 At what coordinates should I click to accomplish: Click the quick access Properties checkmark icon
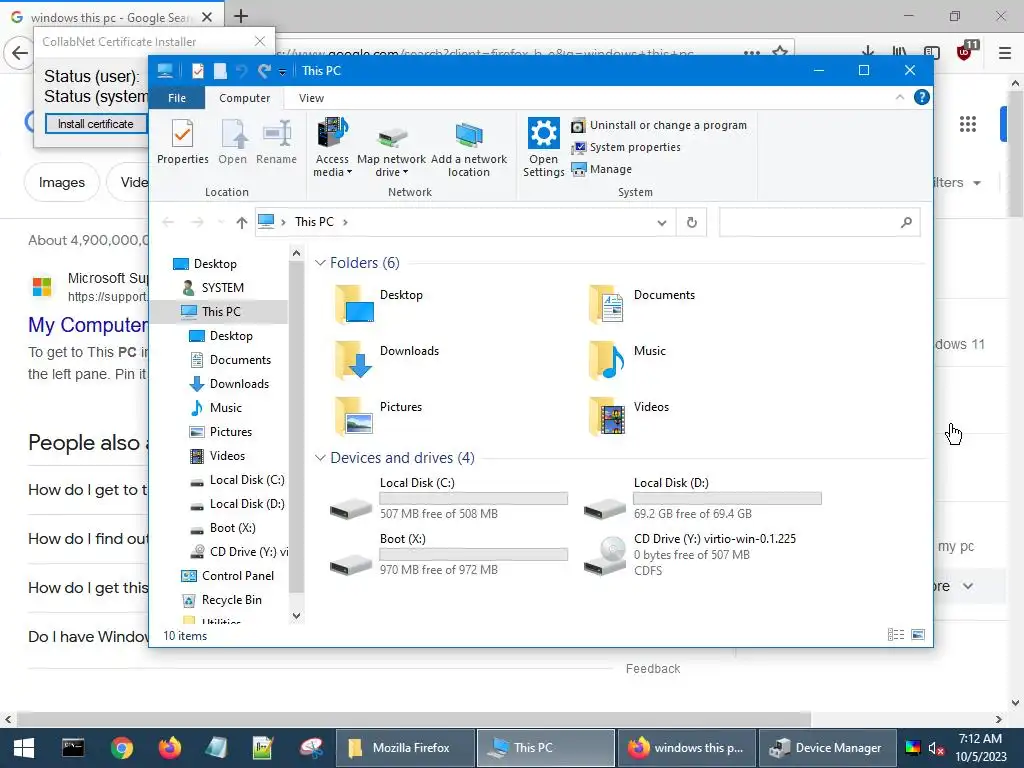click(x=197, y=71)
